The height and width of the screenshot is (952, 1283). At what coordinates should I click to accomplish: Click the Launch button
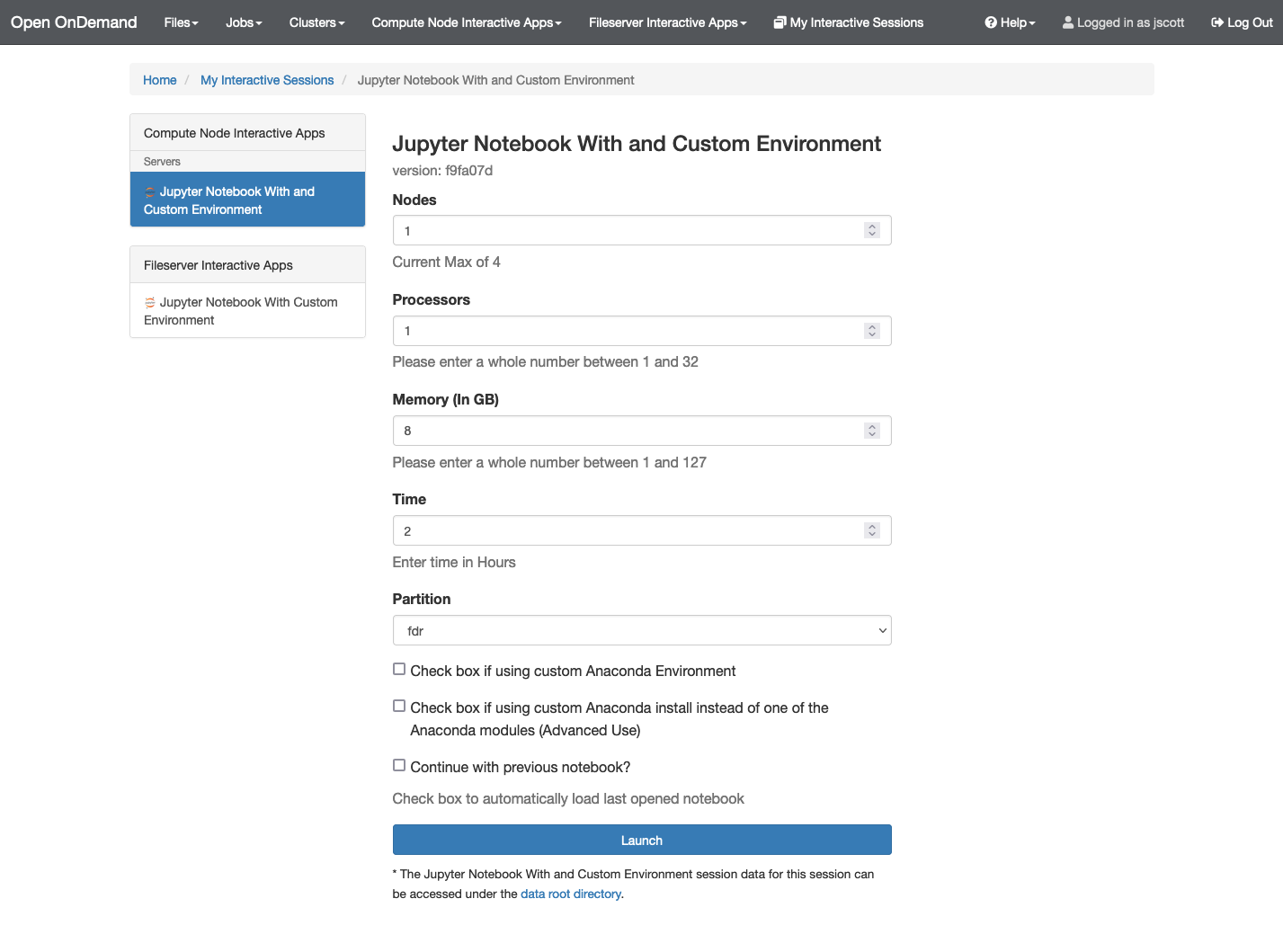(642, 840)
